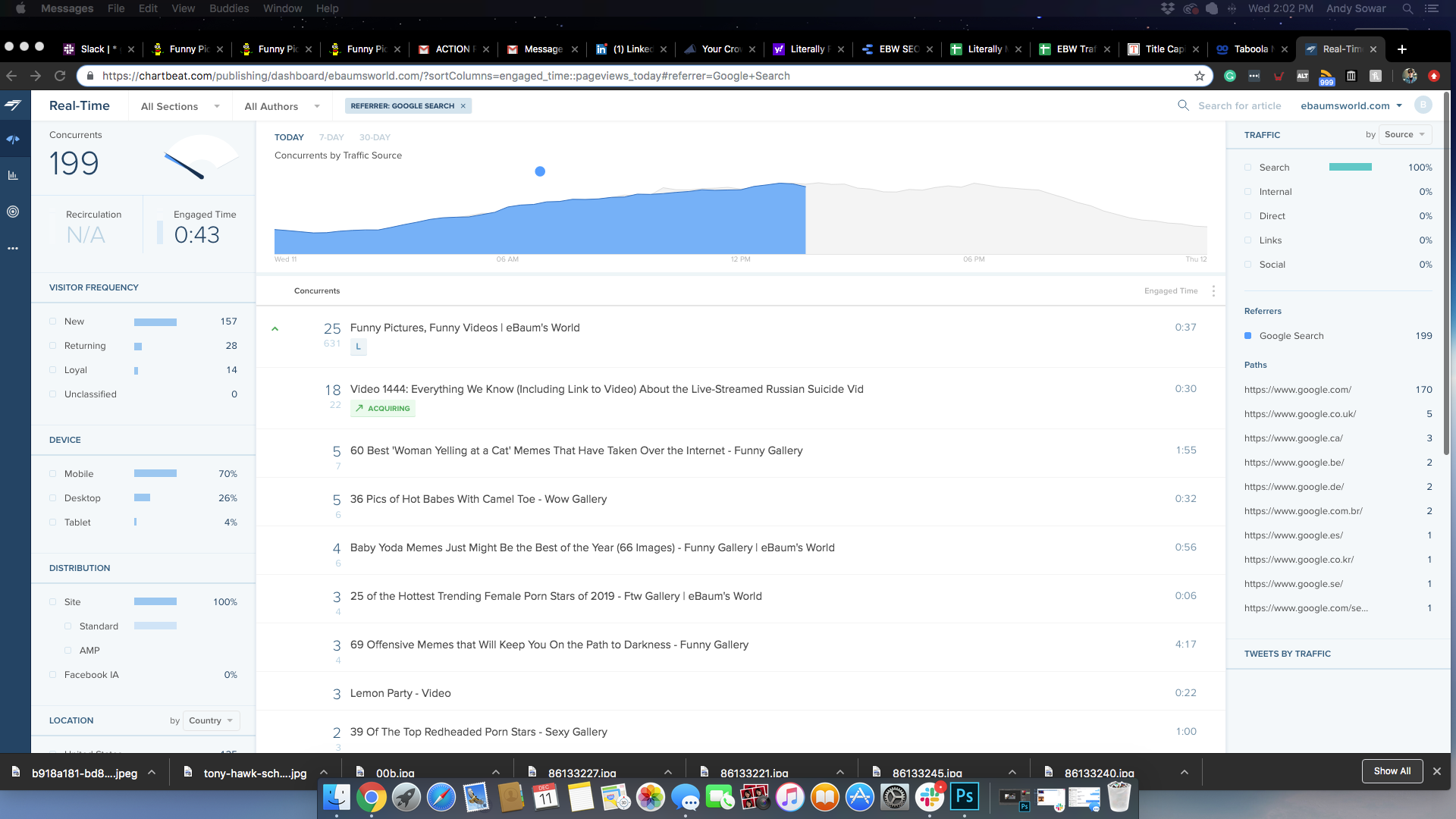Open the Lemon Party - Video article

point(400,693)
